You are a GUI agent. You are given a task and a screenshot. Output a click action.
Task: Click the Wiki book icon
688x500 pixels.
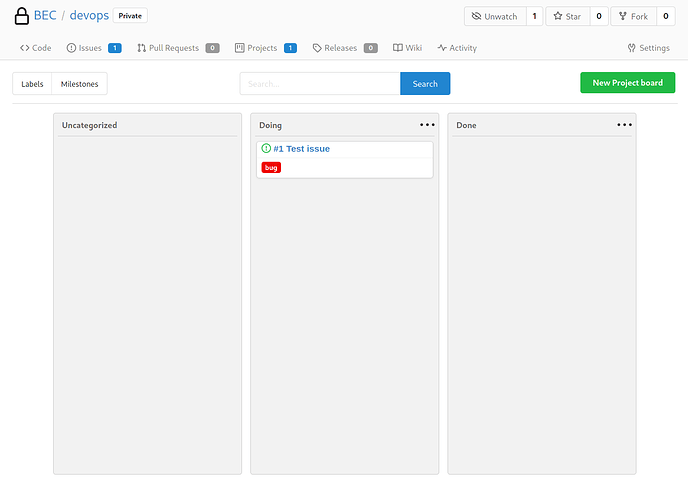click(x=398, y=48)
